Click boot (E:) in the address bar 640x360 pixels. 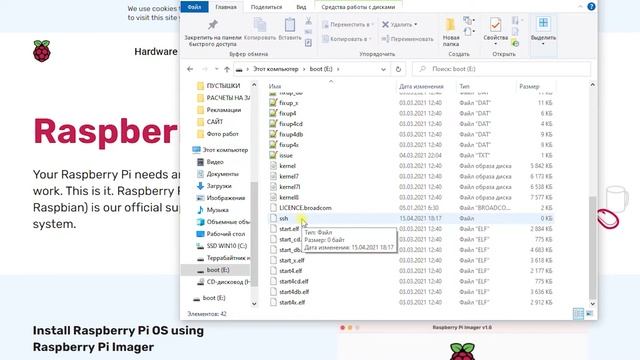(321, 69)
